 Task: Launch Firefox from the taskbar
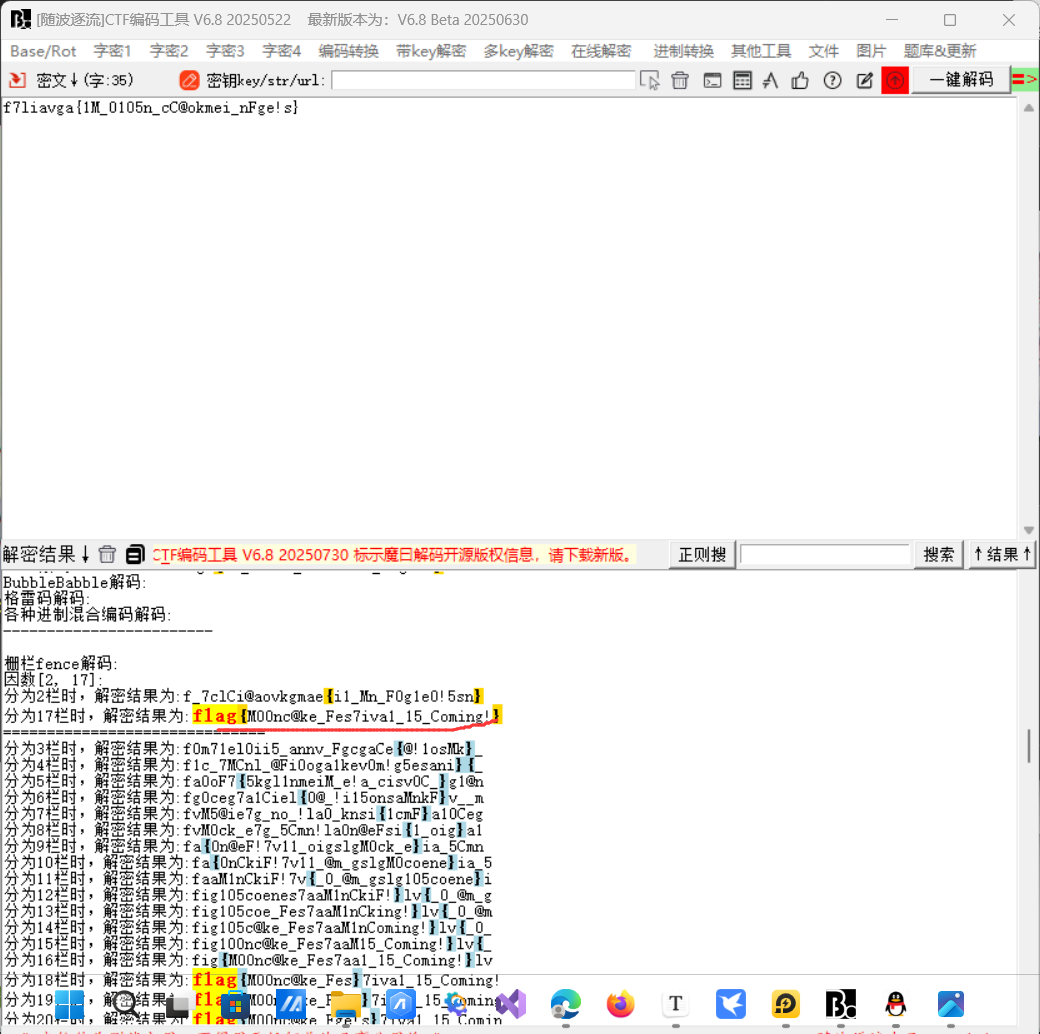(x=621, y=1003)
